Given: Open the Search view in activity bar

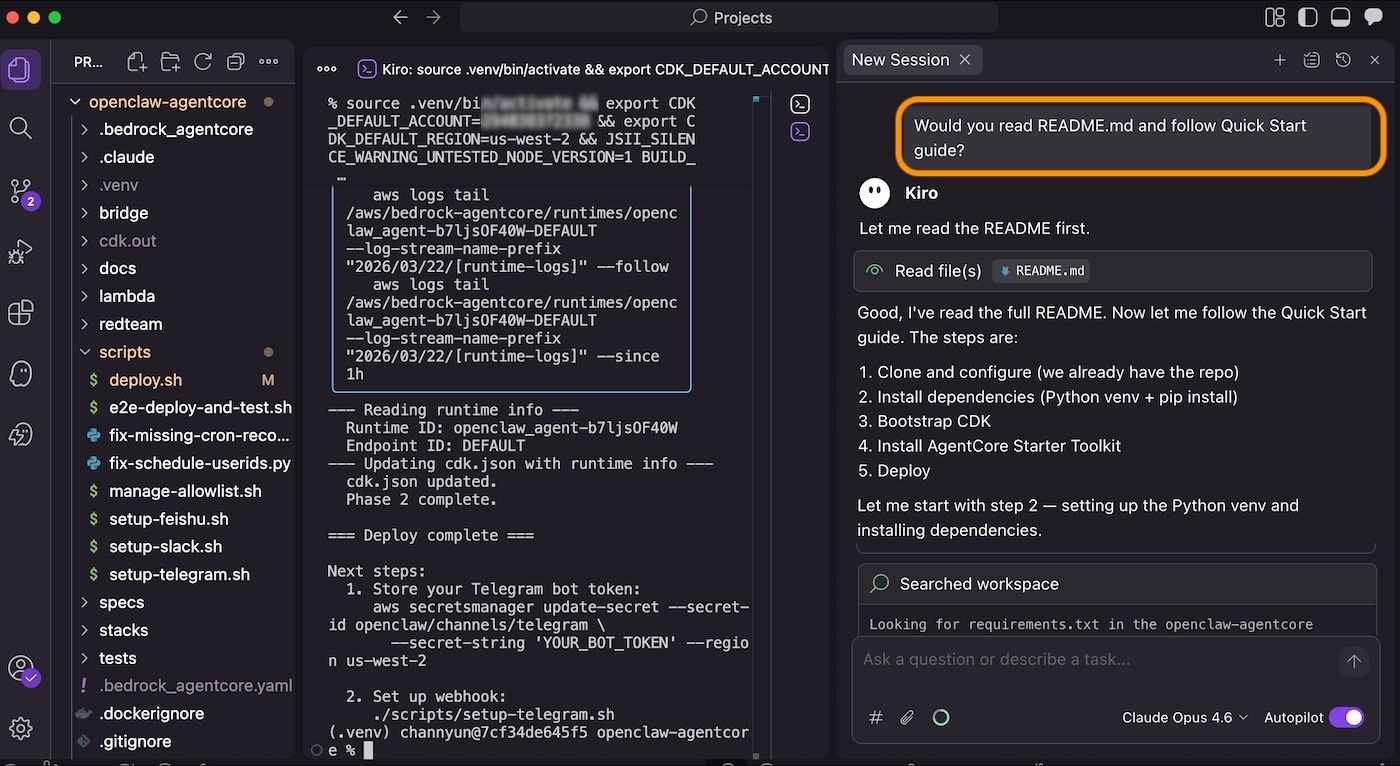Looking at the screenshot, I should click(x=20, y=128).
